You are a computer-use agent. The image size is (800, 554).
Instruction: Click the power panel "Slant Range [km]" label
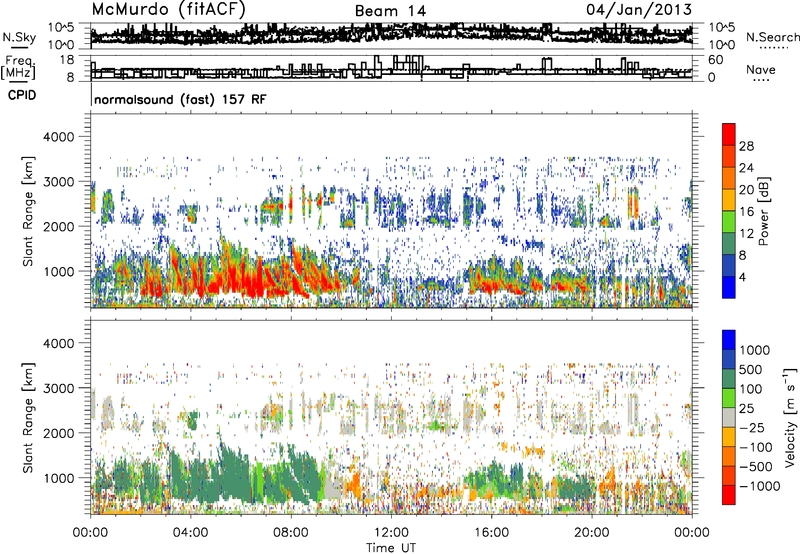(x=28, y=211)
